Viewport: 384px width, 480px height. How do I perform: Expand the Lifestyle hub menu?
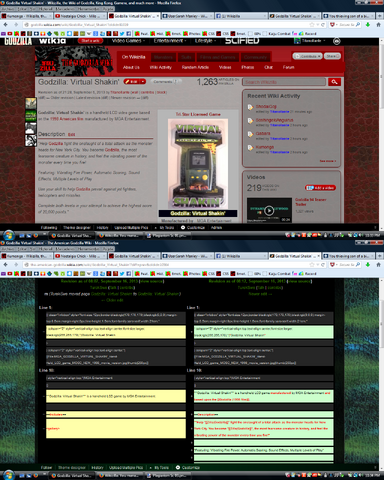pyautogui.click(x=205, y=41)
